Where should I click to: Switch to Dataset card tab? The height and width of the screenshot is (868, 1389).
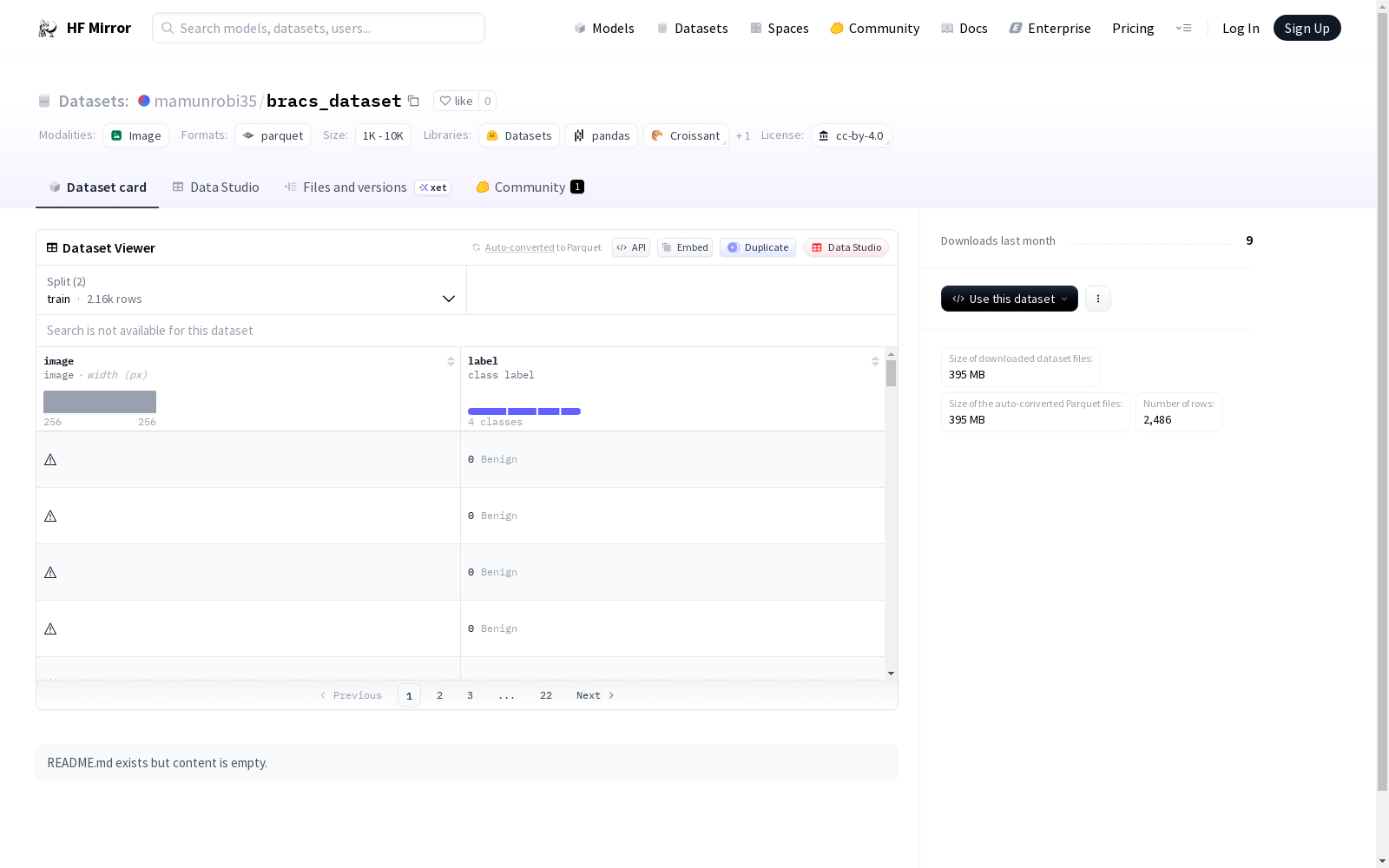97,187
